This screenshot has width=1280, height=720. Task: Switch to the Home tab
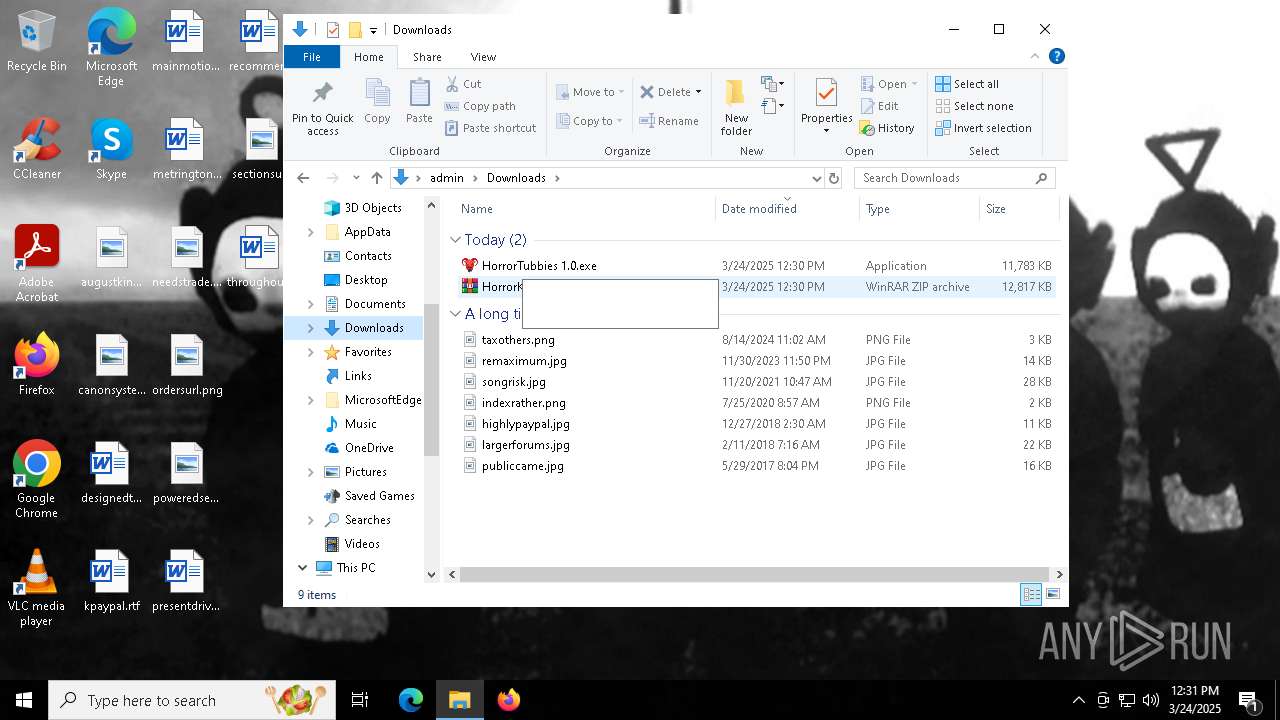pyautogui.click(x=369, y=57)
